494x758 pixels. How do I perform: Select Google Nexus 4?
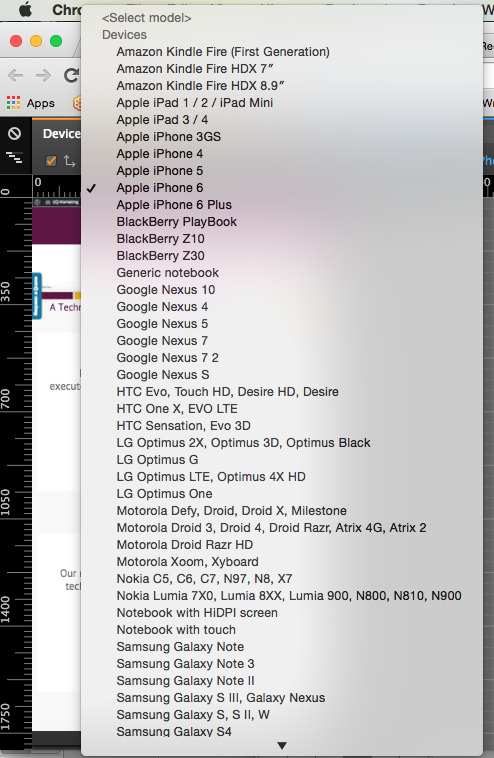tap(282, 306)
